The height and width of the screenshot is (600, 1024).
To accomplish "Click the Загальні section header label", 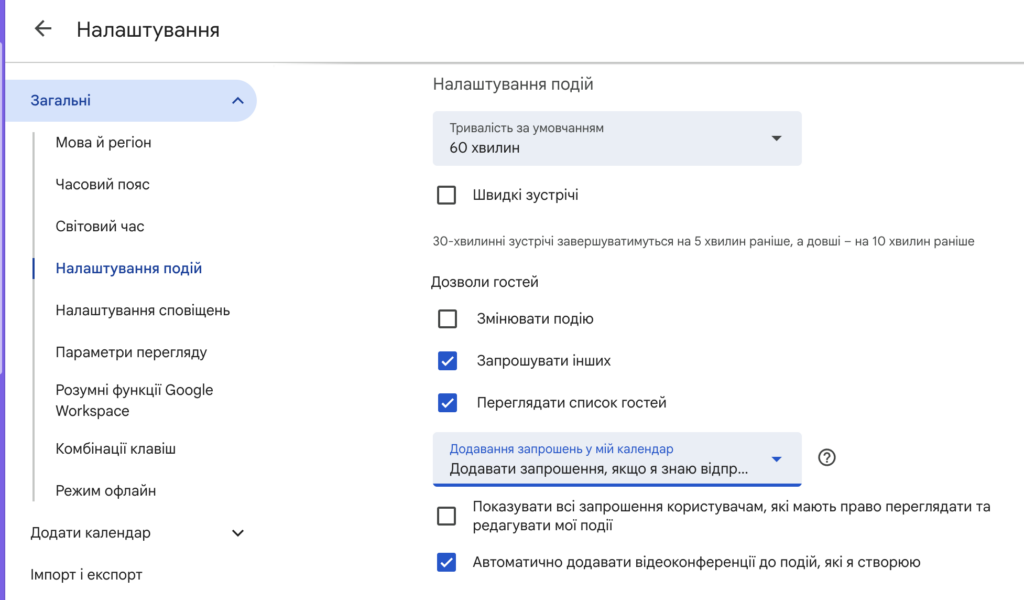I will 61,101.
